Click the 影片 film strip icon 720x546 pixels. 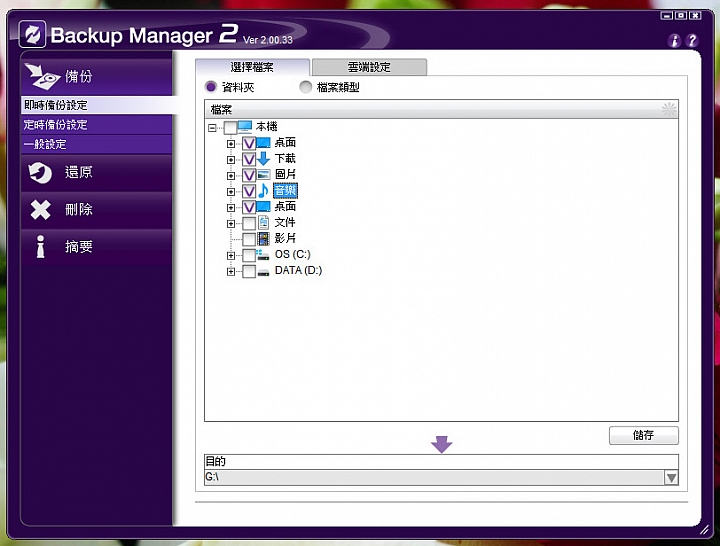pyautogui.click(x=264, y=238)
